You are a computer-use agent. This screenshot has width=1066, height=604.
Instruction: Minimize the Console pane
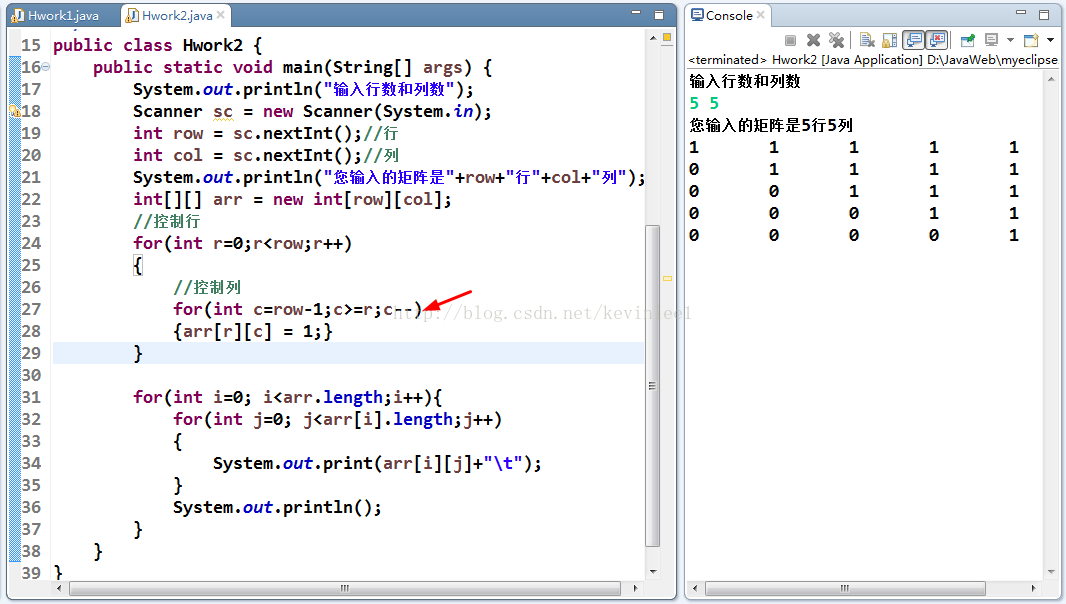coord(1021,13)
